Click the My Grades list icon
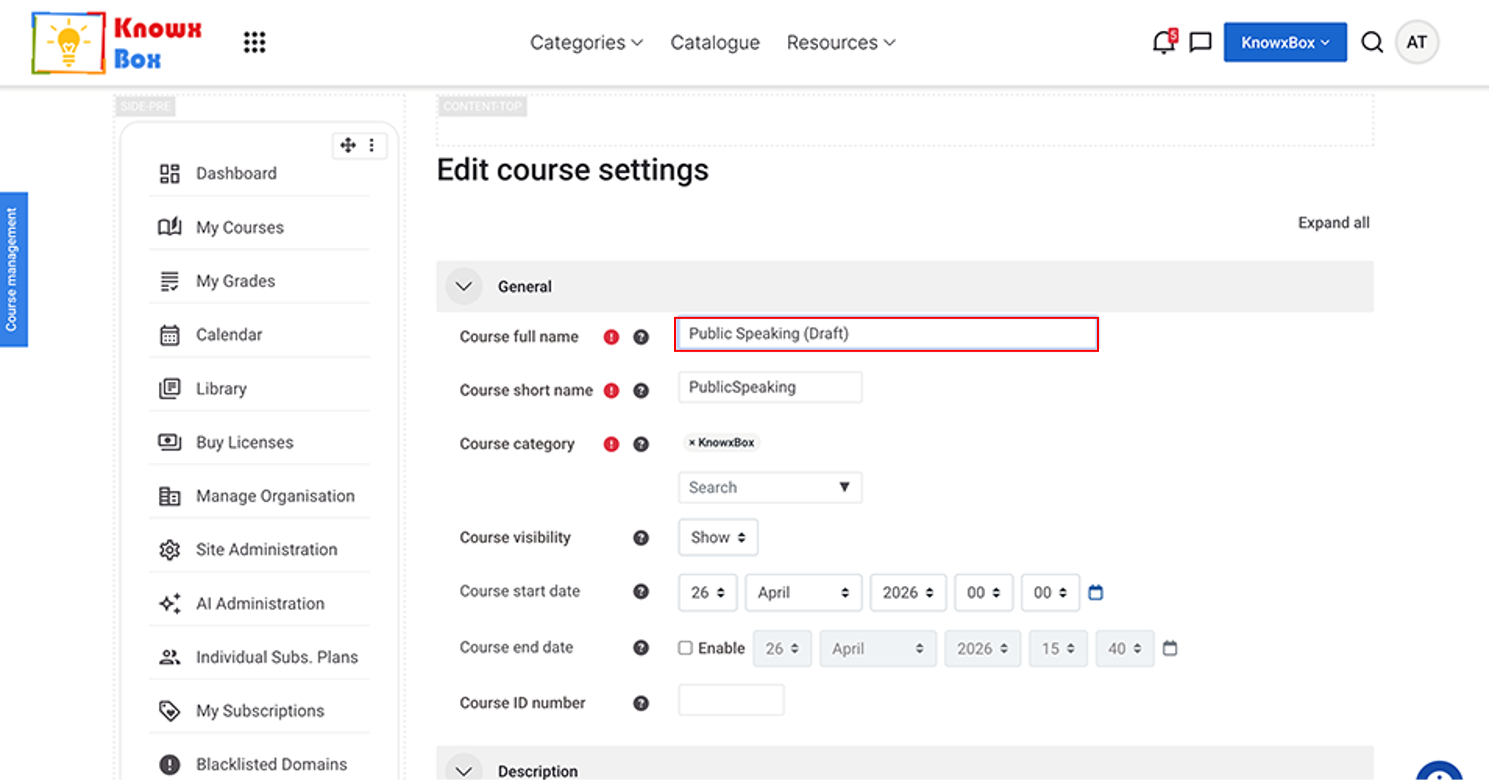Screen dimensions: 1489x780 [x=170, y=281]
